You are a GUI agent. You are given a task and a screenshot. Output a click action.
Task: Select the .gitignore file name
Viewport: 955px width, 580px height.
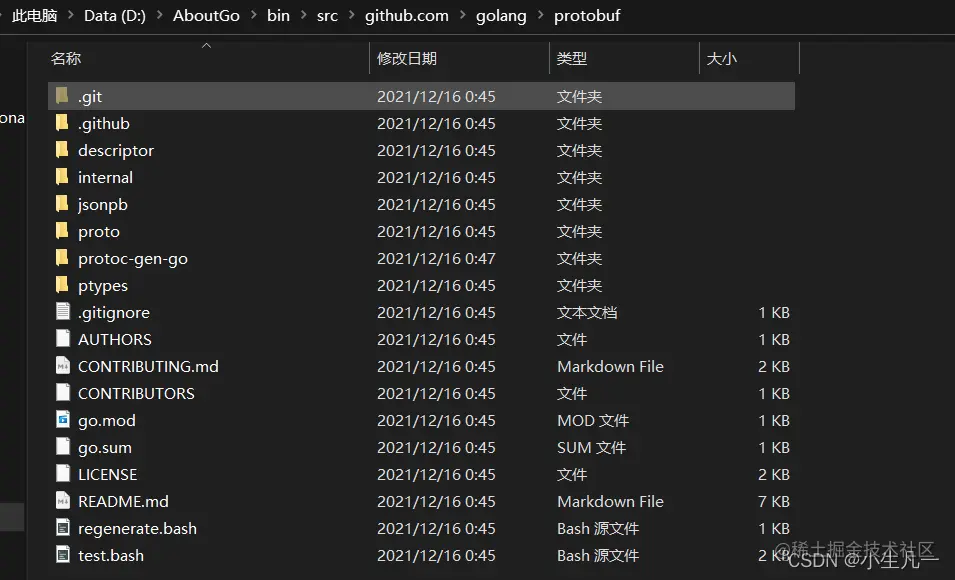pyautogui.click(x=114, y=313)
